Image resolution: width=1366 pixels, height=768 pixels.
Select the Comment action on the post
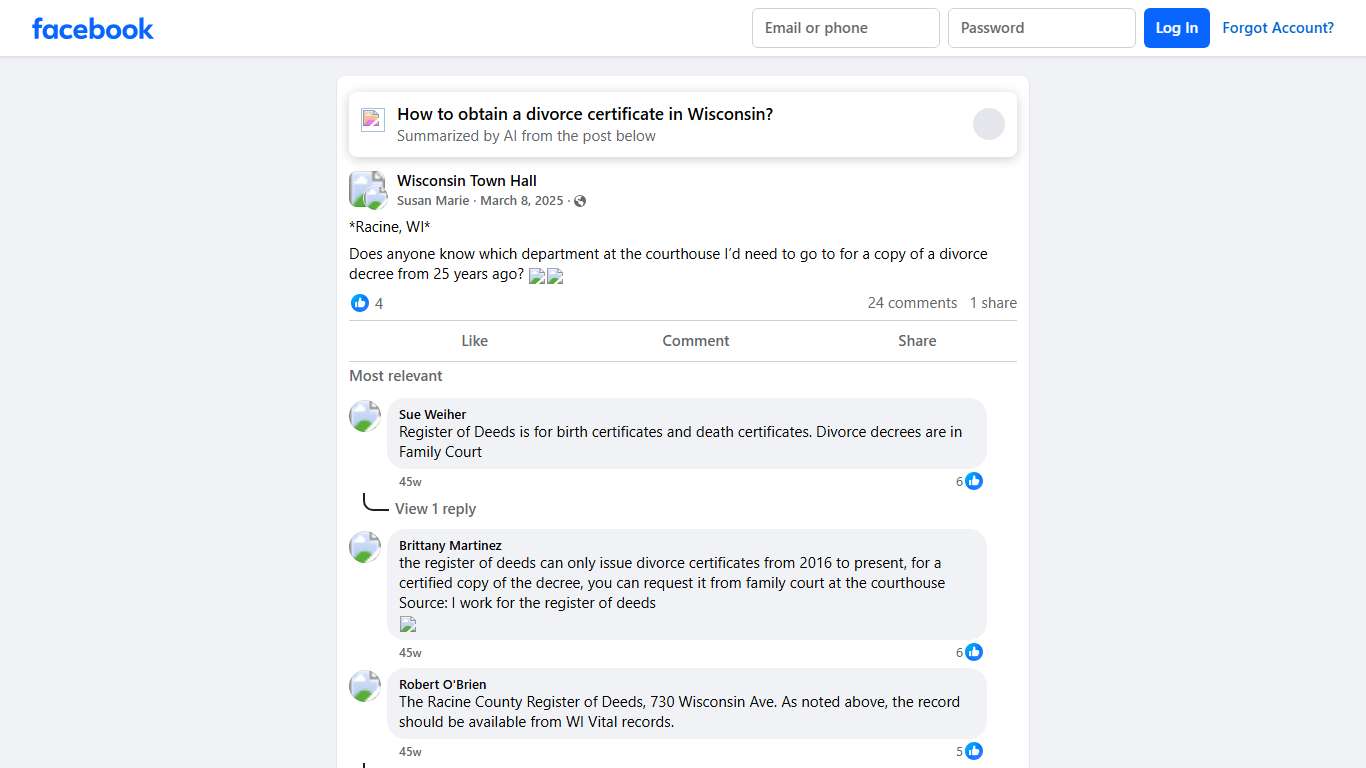(x=695, y=341)
